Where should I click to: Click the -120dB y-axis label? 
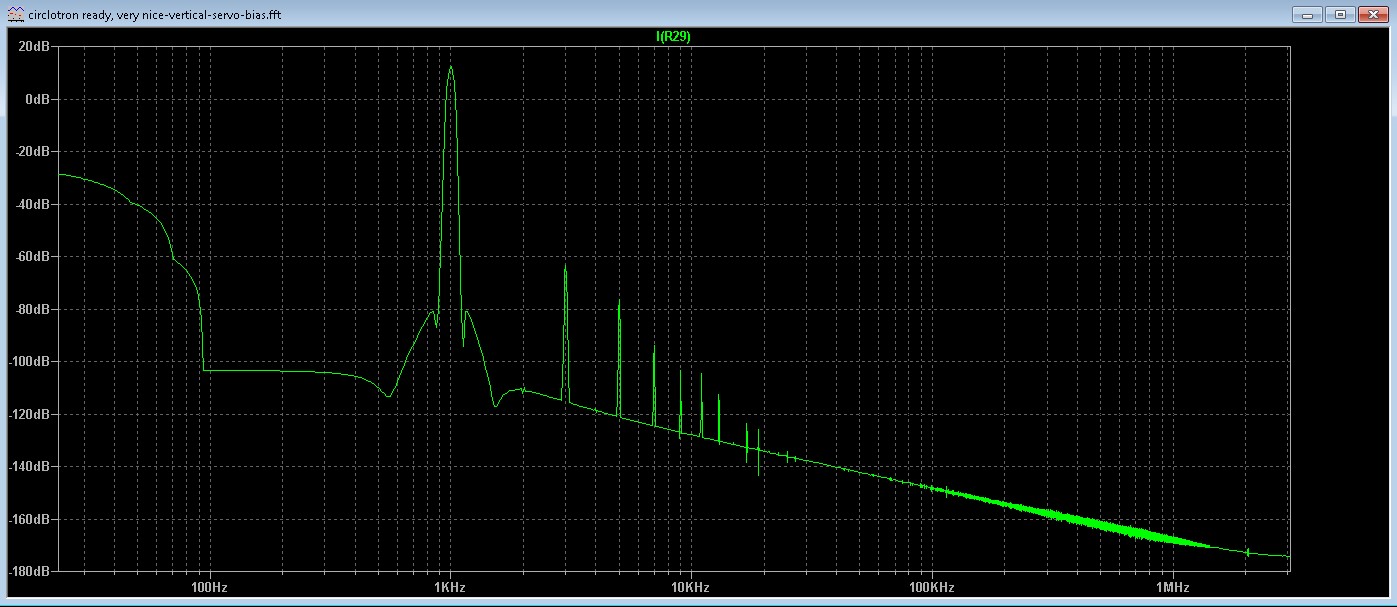(x=30, y=414)
